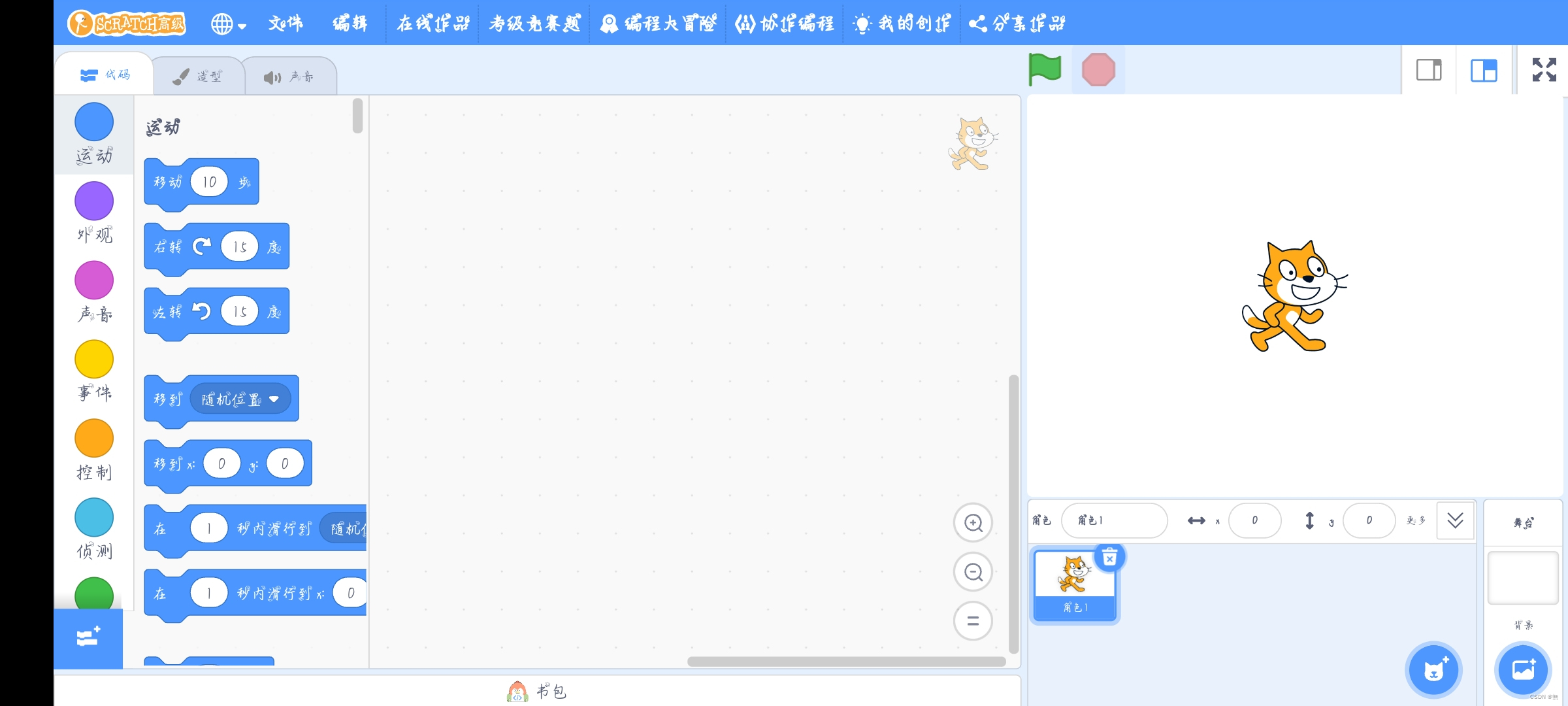
Task: Select the yellow 事件 category circle
Action: pyautogui.click(x=94, y=359)
